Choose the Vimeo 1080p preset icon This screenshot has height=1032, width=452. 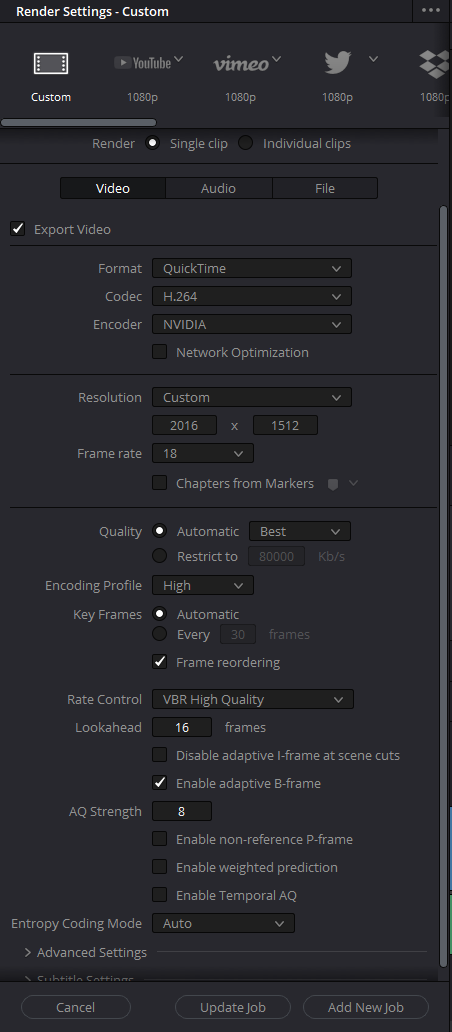point(241,63)
